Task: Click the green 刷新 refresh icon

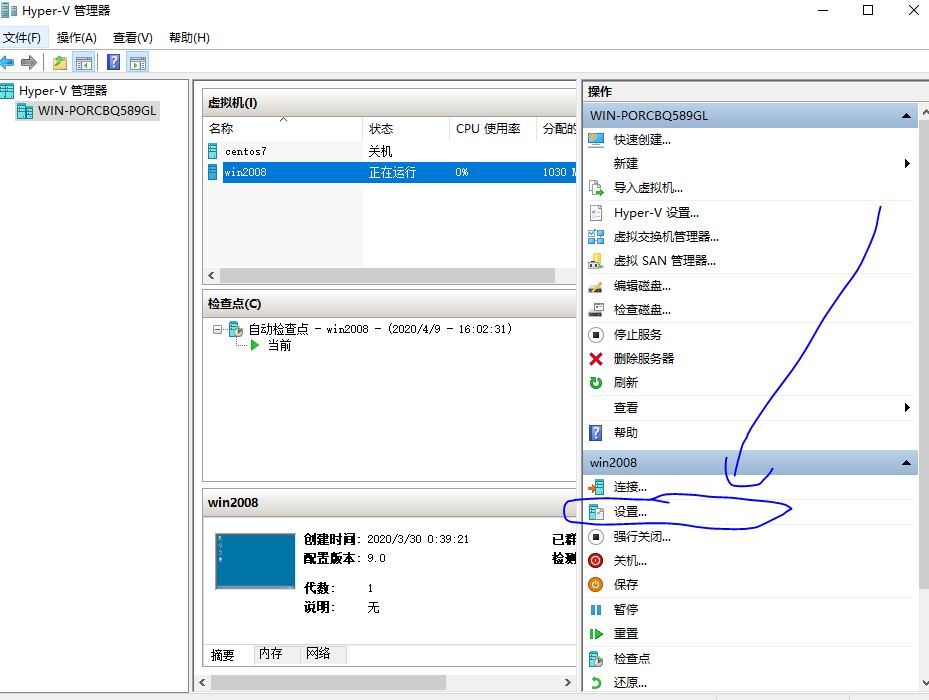Action: [x=596, y=383]
